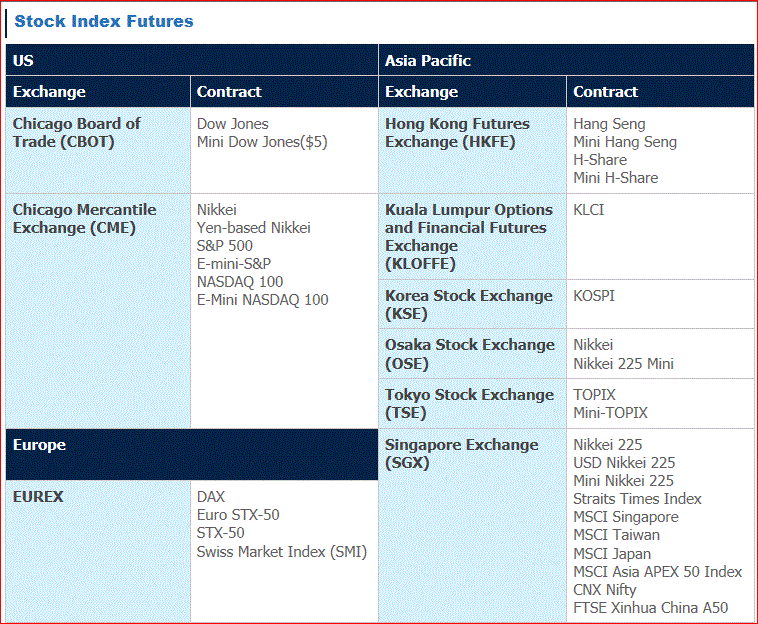Viewport: 758px width, 624px height.
Task: Click the Exchange column header under Asia Pacific
Action: pos(472,91)
